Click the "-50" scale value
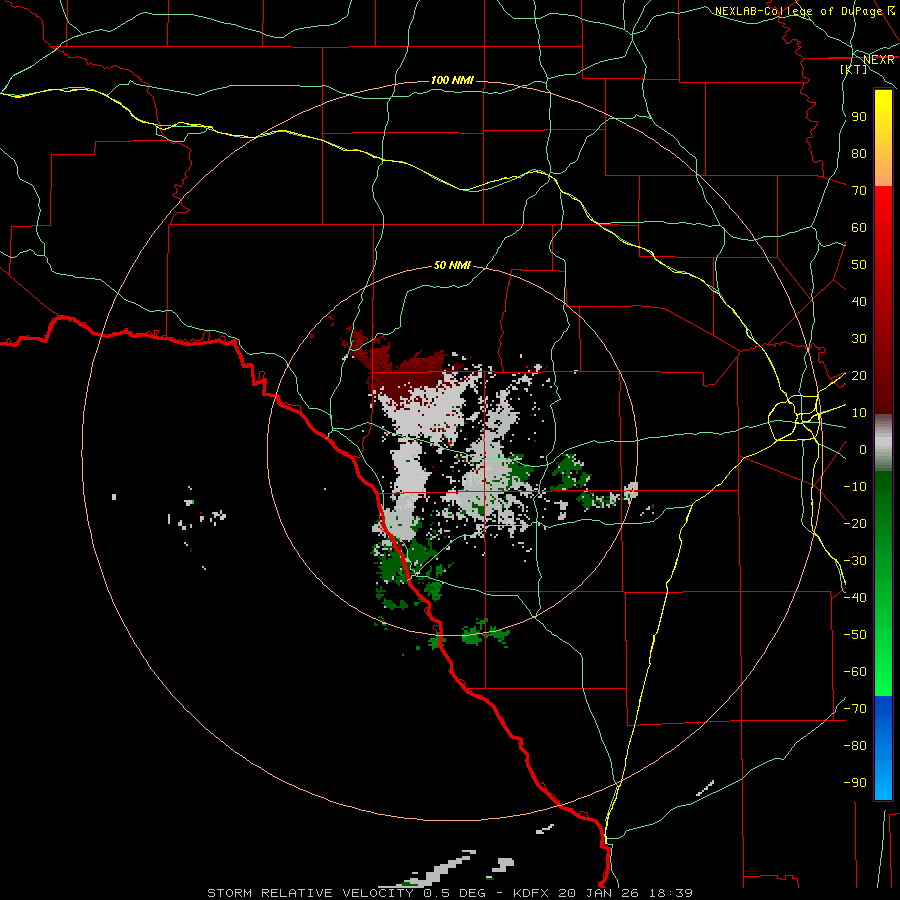 point(855,635)
